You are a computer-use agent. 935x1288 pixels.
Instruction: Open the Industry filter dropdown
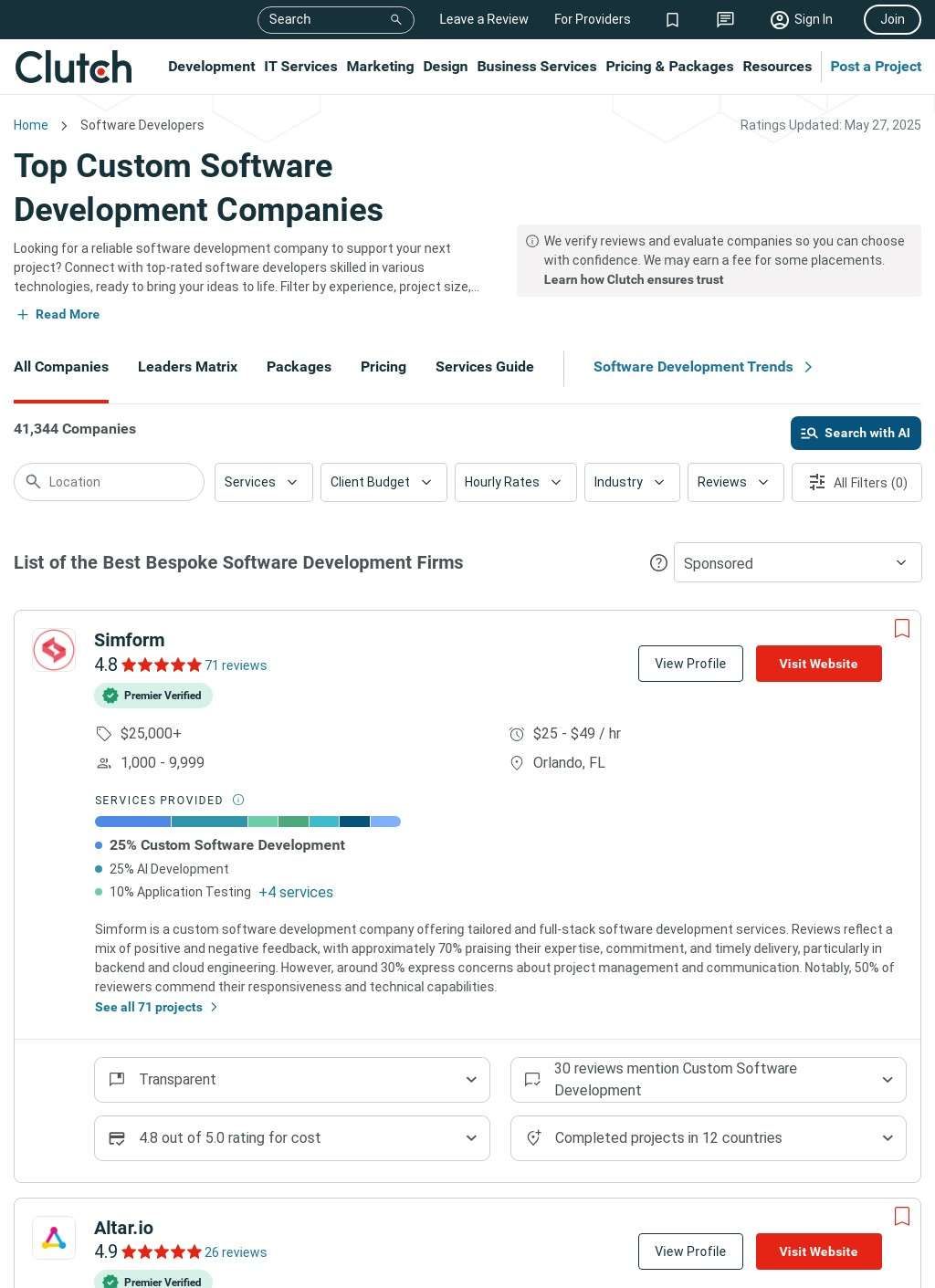coord(632,482)
